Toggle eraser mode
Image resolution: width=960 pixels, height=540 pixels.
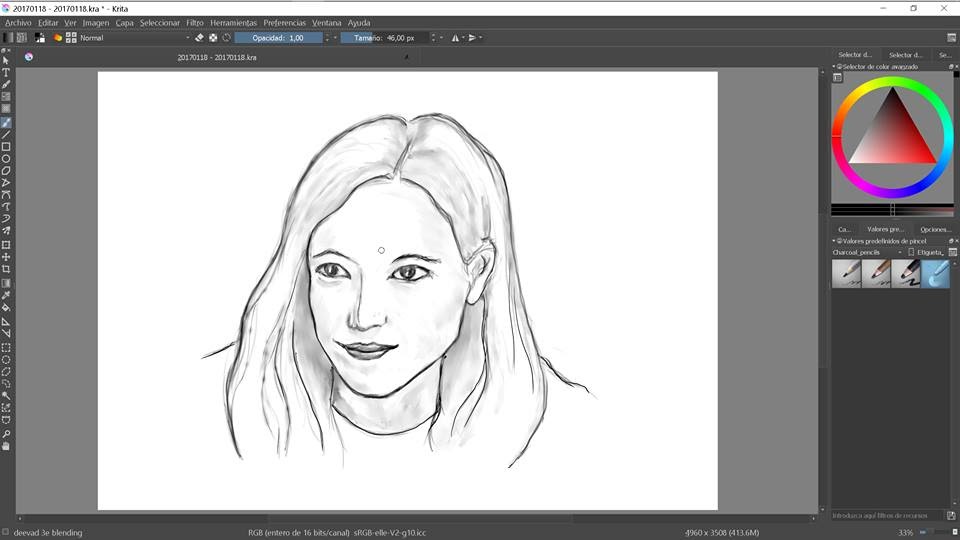[199, 38]
